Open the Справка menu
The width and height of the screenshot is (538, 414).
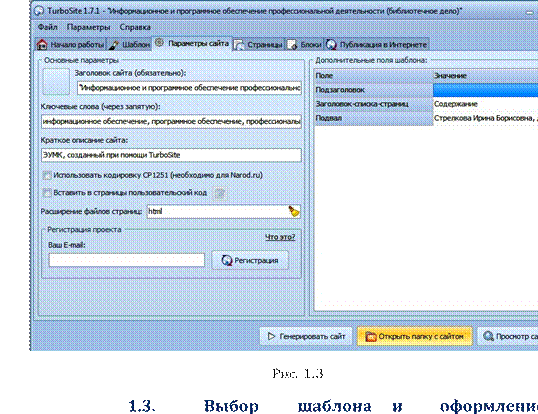click(135, 27)
